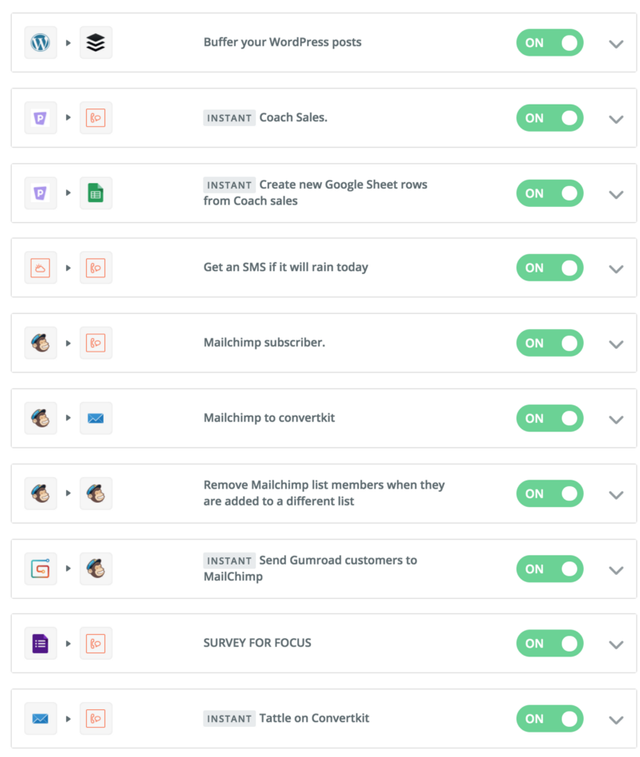The height and width of the screenshot is (757, 640).
Task: Click the Gumroad icon
Action: 41,569
